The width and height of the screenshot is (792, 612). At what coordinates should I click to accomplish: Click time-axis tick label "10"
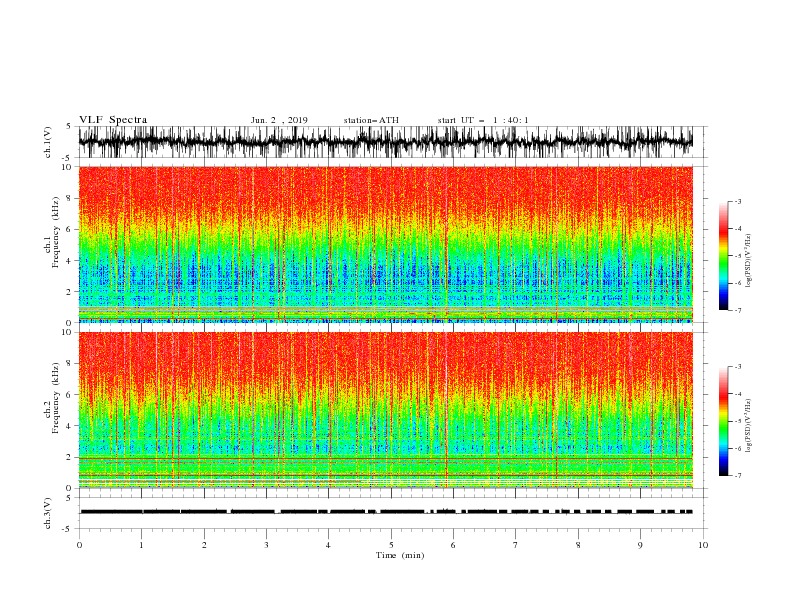703,545
